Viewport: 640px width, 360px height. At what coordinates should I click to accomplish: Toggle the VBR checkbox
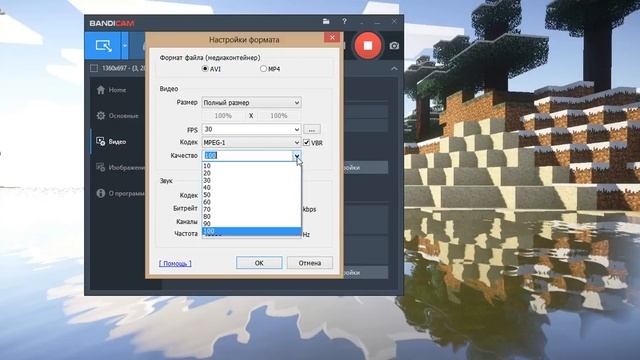pyautogui.click(x=307, y=142)
